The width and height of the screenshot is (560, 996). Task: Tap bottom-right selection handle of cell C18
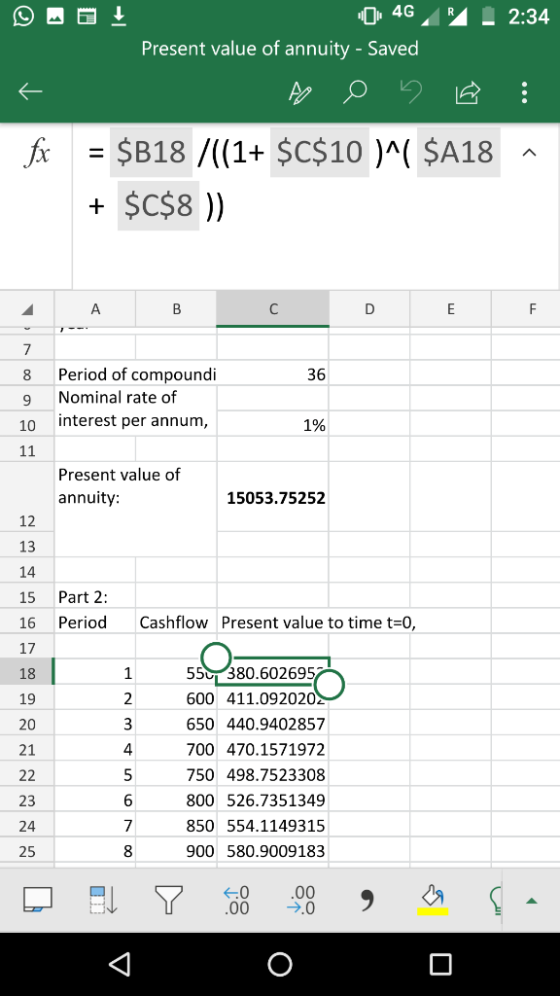point(329,685)
